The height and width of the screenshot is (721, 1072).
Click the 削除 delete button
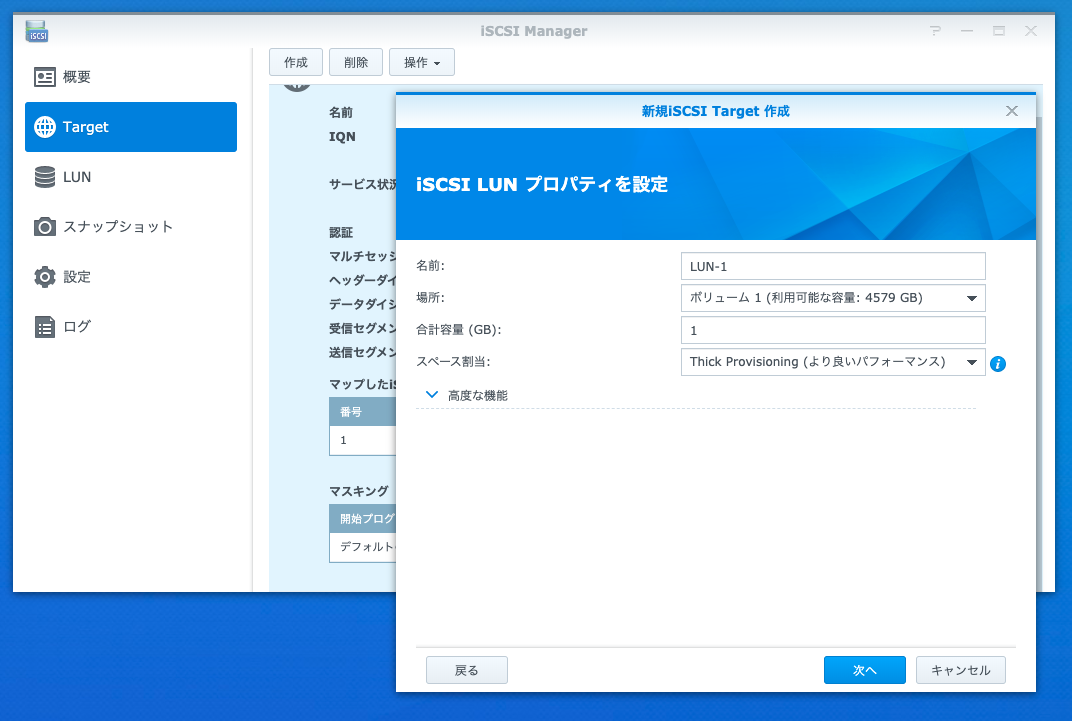[x=356, y=62]
